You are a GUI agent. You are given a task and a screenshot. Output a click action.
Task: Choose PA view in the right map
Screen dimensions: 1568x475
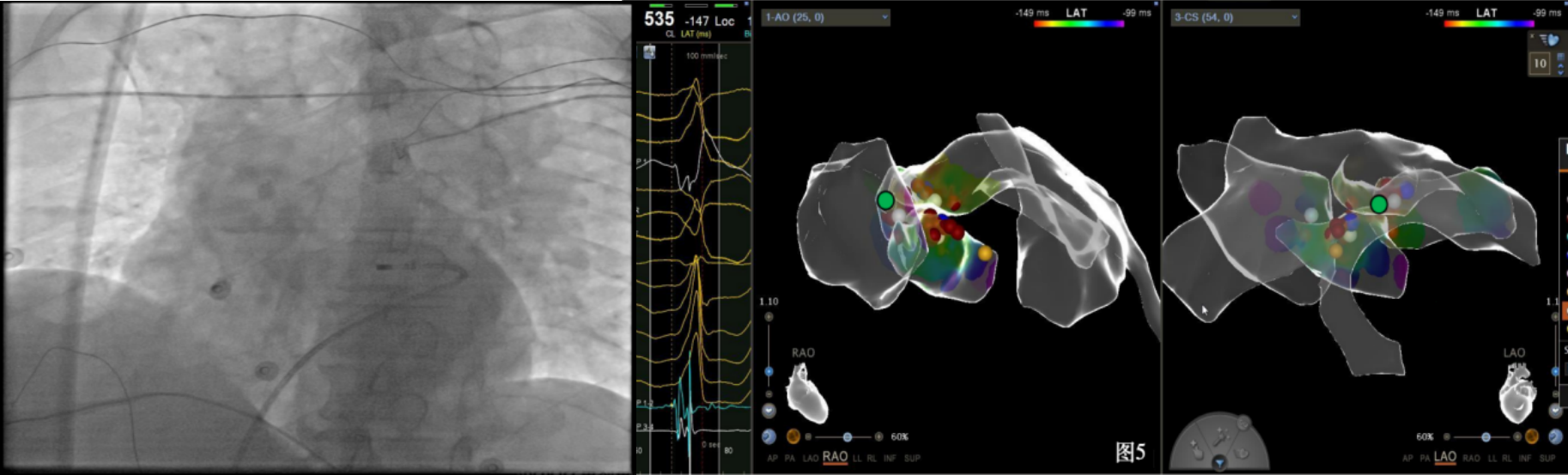click(x=1425, y=459)
